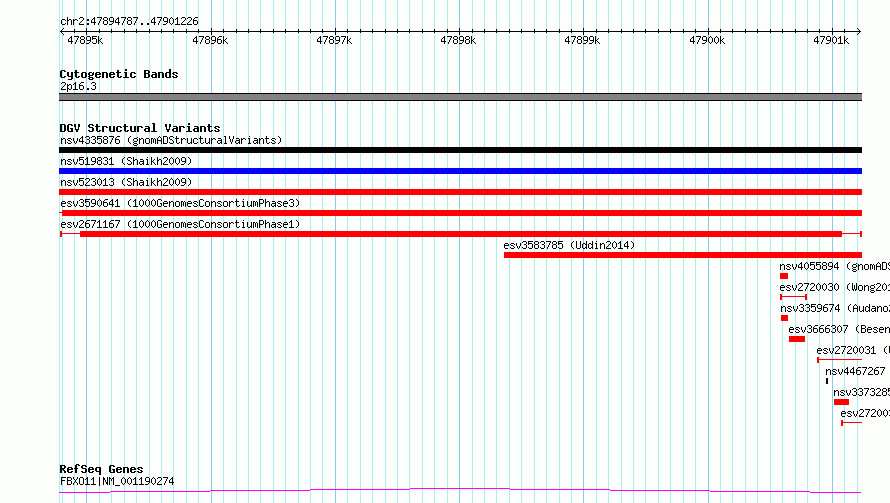Open variant label esv3583785 (Uddin2014)
This screenshot has width=890, height=503.
click(x=569, y=245)
